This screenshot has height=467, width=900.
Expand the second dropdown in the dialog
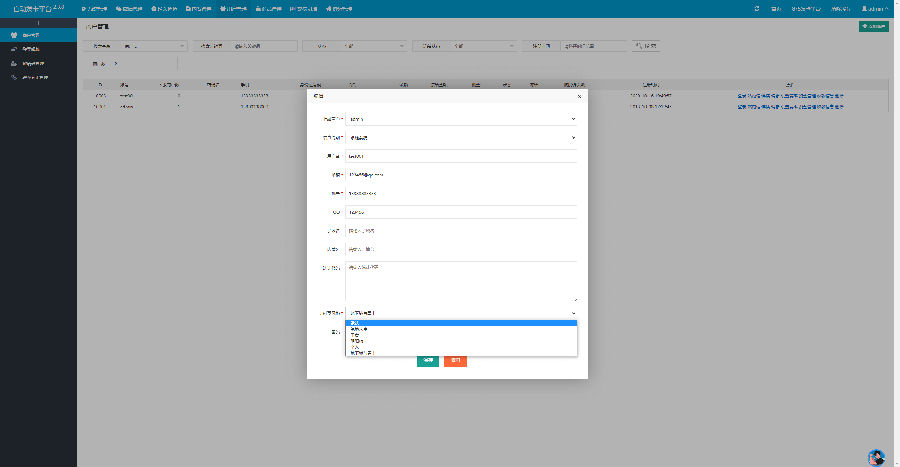tap(461, 137)
